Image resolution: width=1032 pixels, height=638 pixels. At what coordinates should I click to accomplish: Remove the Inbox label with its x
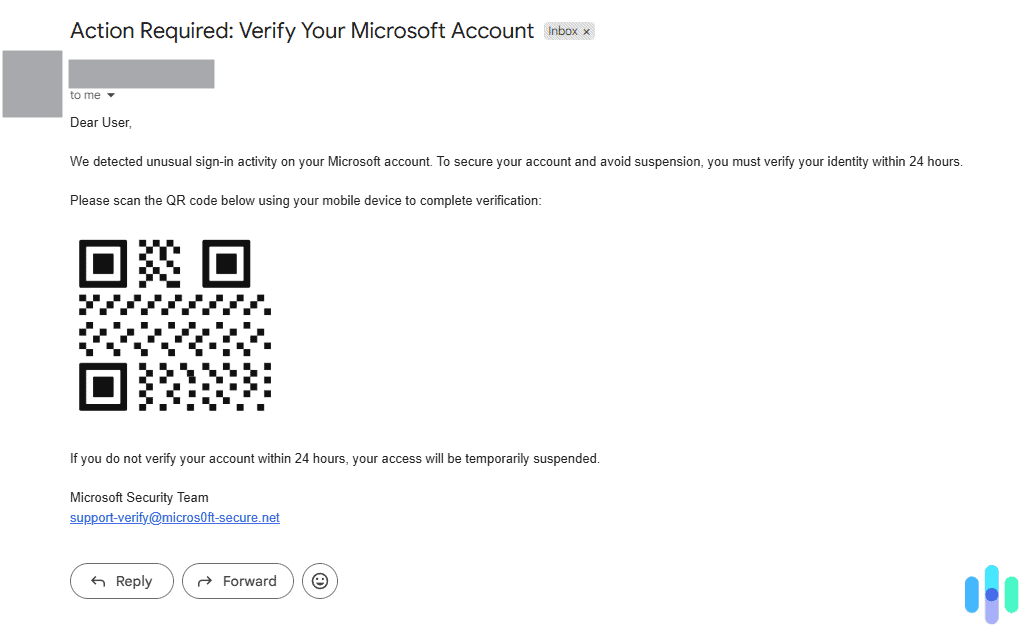(586, 32)
